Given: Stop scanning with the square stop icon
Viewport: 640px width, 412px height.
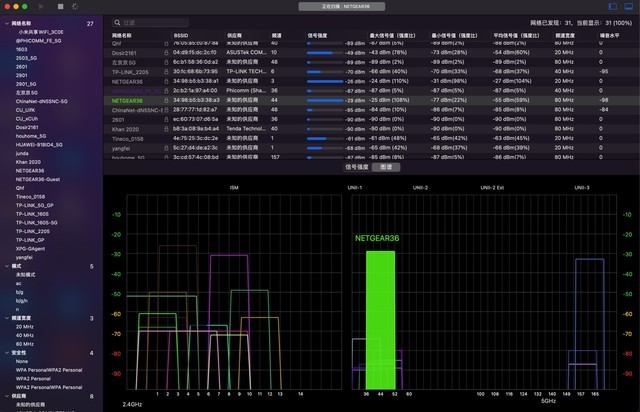Looking at the screenshot, I should coord(60,7).
